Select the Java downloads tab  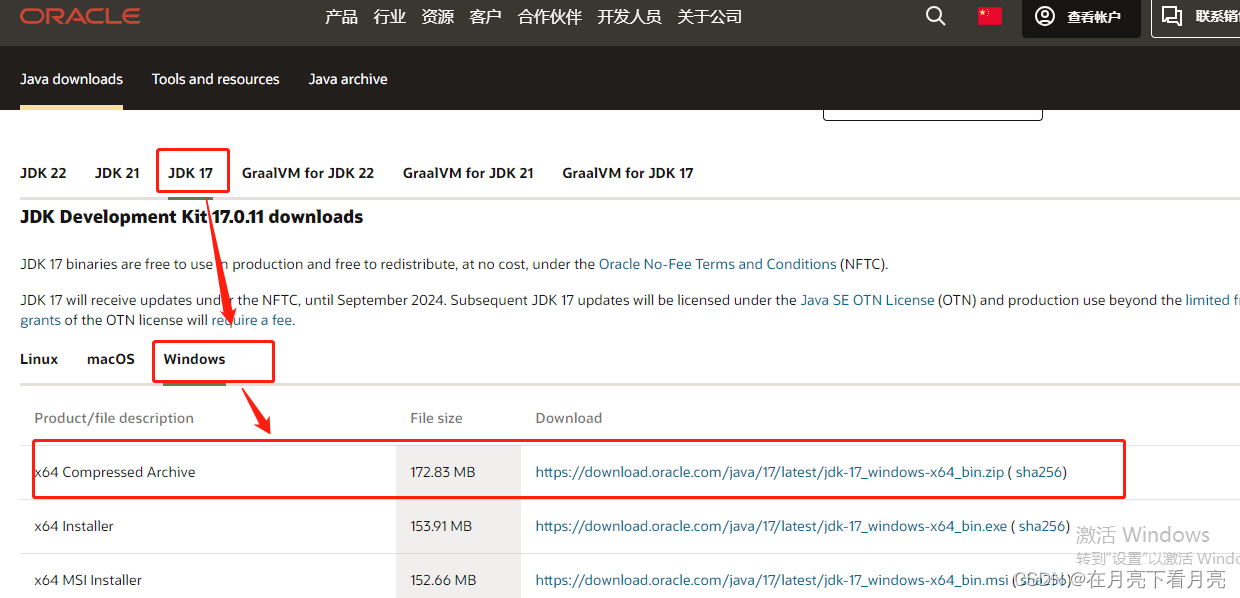(71, 79)
